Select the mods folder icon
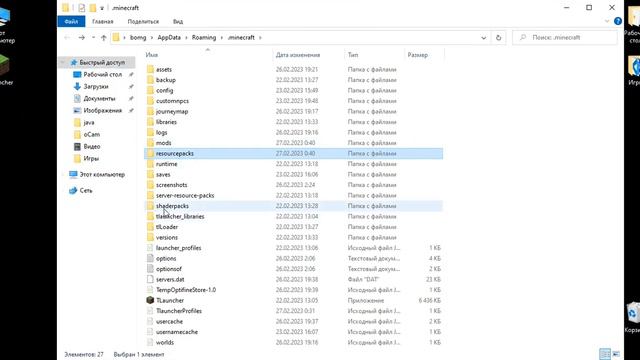Image resolution: width=640 pixels, height=360 pixels. pyautogui.click(x=150, y=143)
